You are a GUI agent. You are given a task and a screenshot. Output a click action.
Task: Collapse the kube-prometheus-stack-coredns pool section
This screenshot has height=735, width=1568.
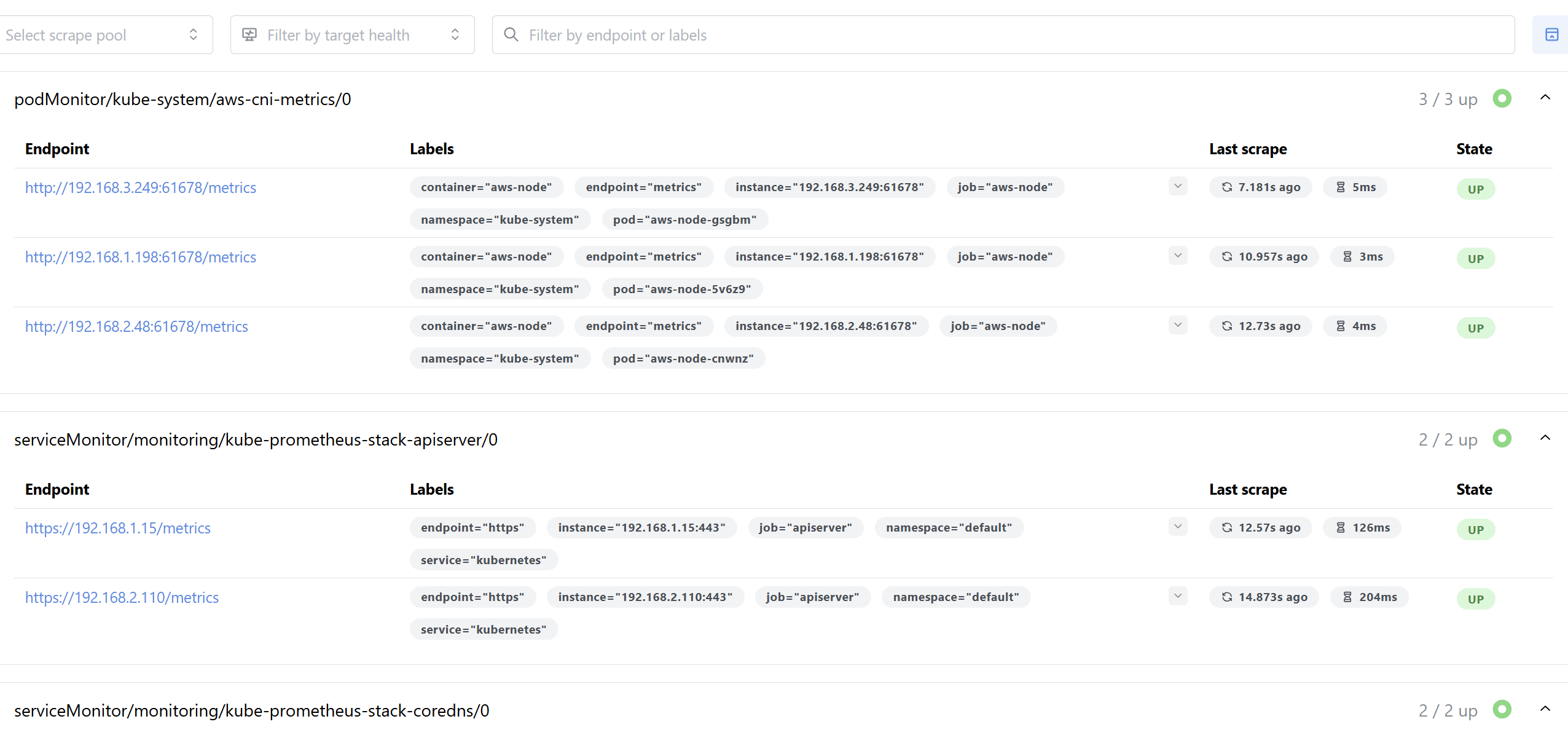(1545, 709)
